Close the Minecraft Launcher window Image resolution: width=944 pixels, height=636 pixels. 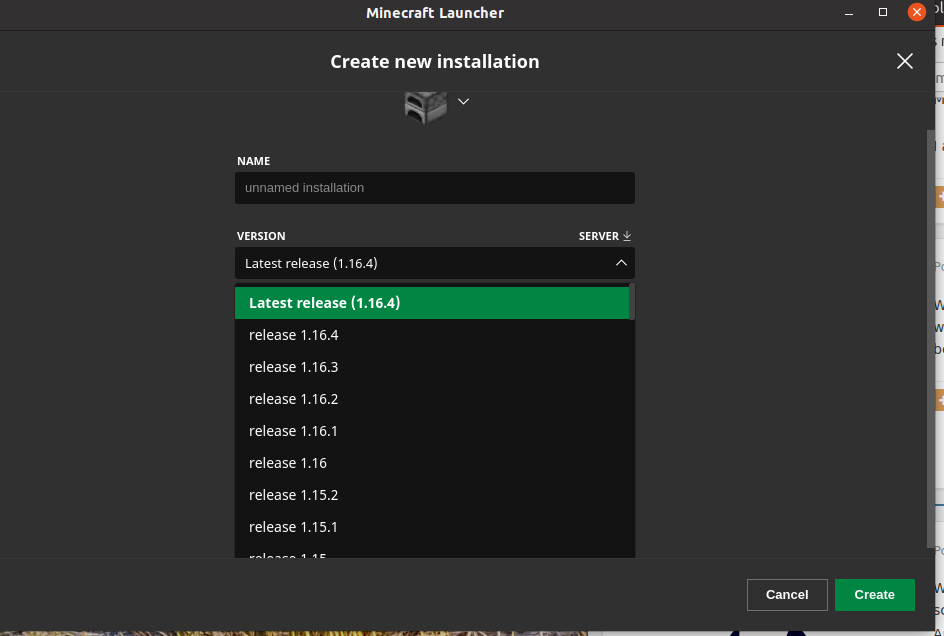(916, 12)
